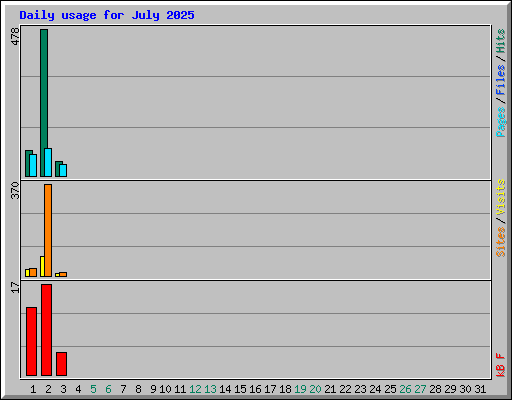Click day 18 on the x-axis
Viewport: 512px width, 400px height.
[x=285, y=389]
